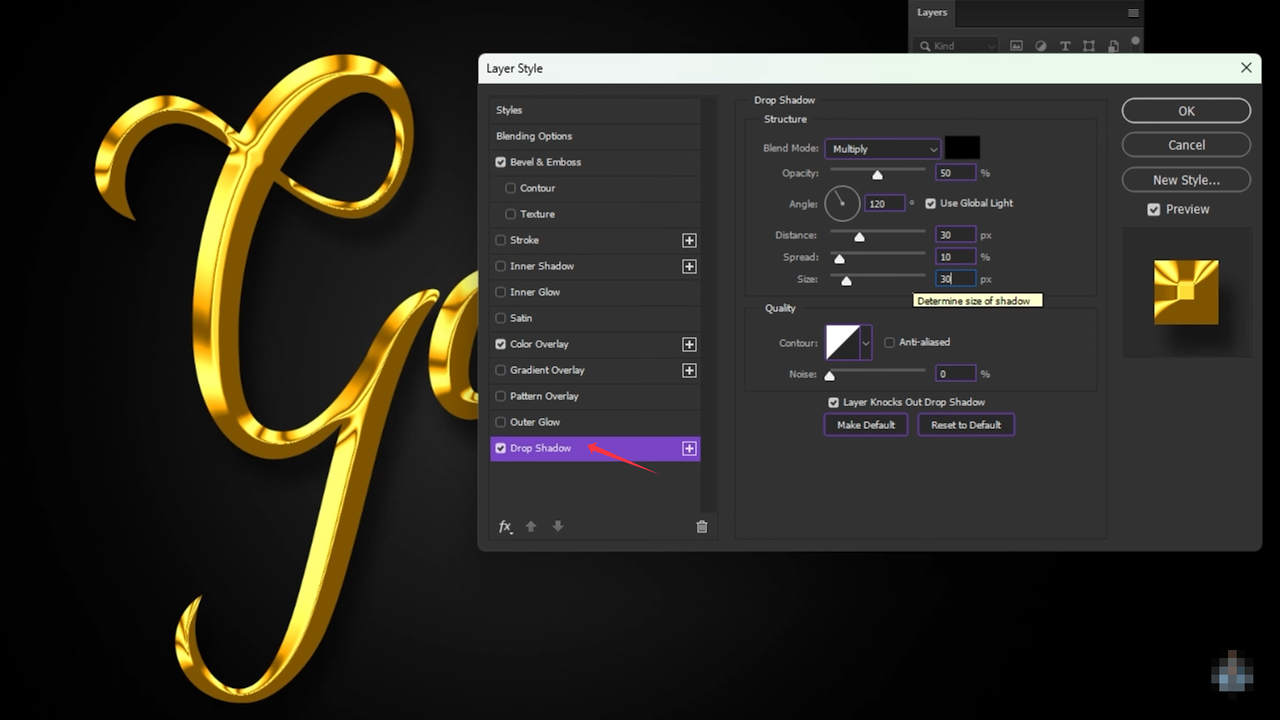This screenshot has height=720, width=1280.
Task: Filter for pixel layers
Action: [x=1016, y=46]
